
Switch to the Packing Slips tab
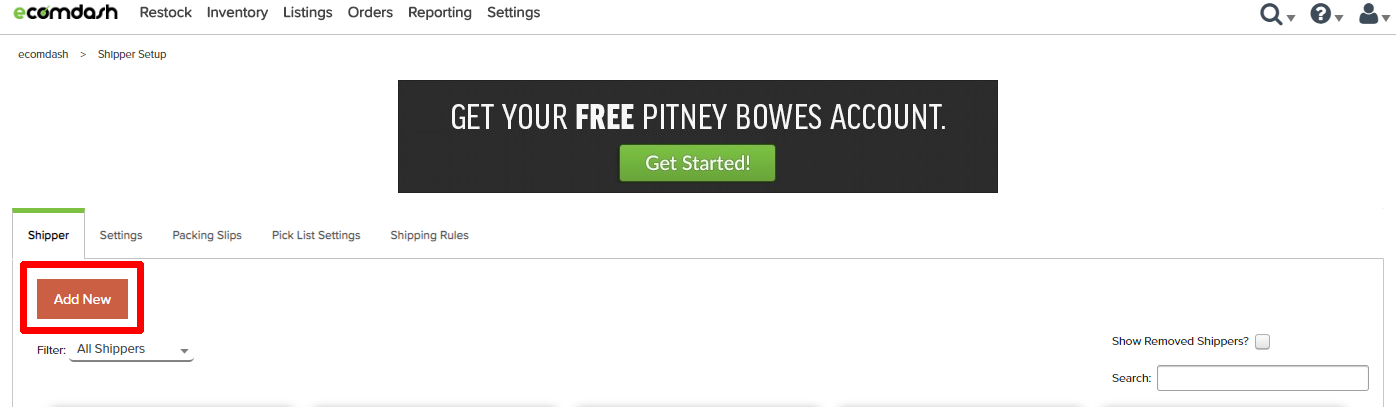207,235
